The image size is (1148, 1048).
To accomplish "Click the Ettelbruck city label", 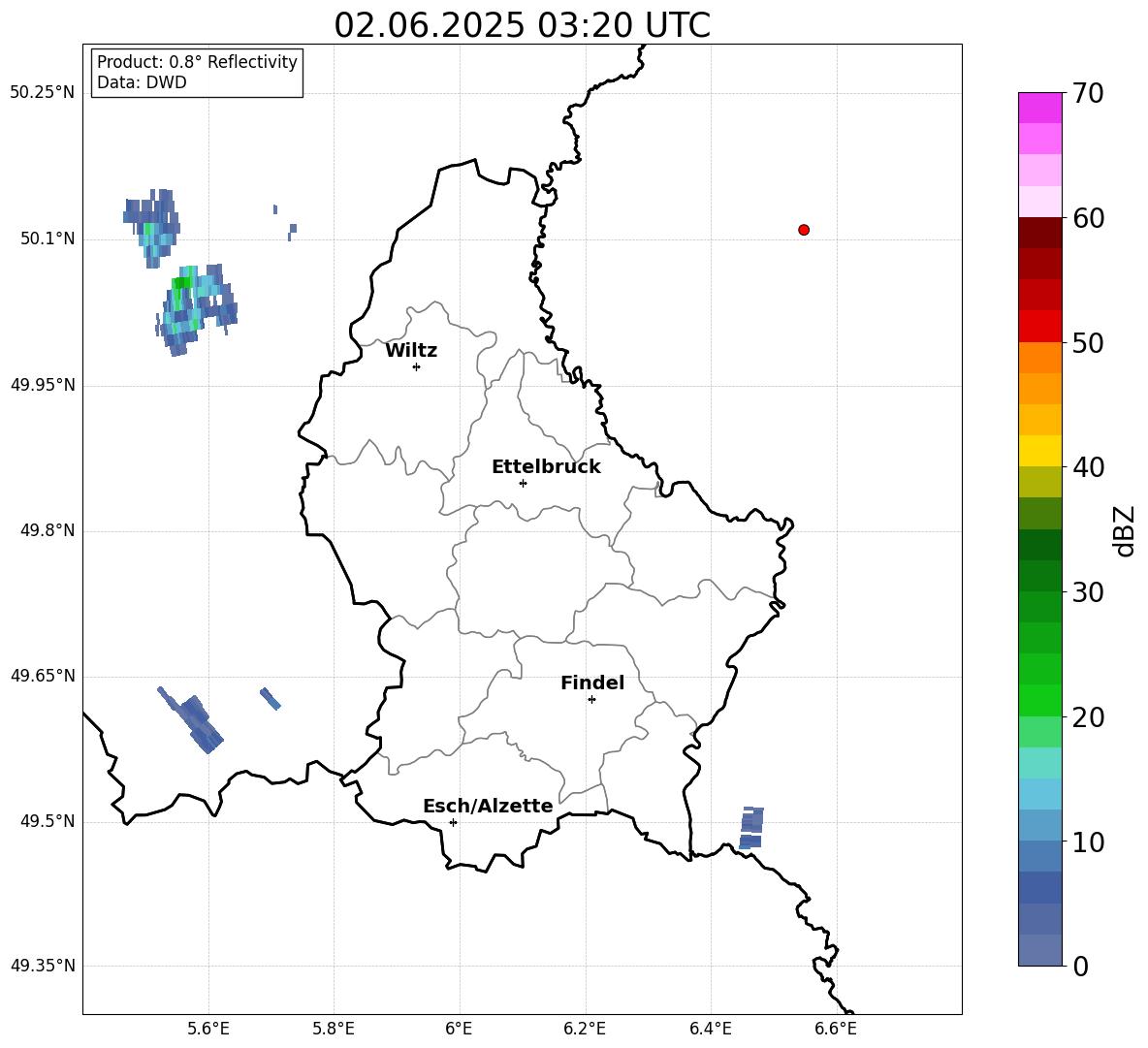I will tap(546, 467).
